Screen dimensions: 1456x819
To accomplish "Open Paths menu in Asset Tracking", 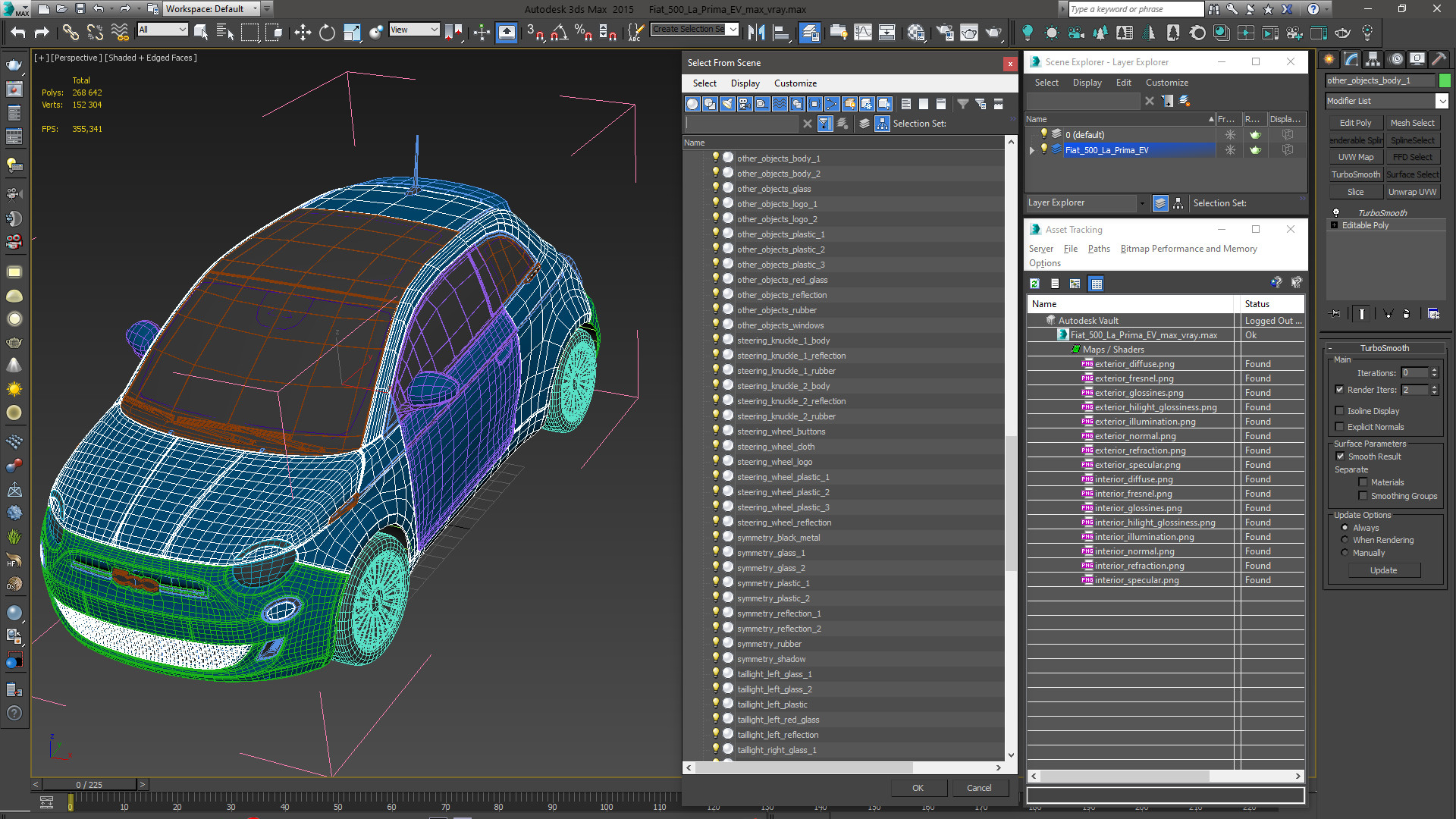I will tap(1098, 249).
